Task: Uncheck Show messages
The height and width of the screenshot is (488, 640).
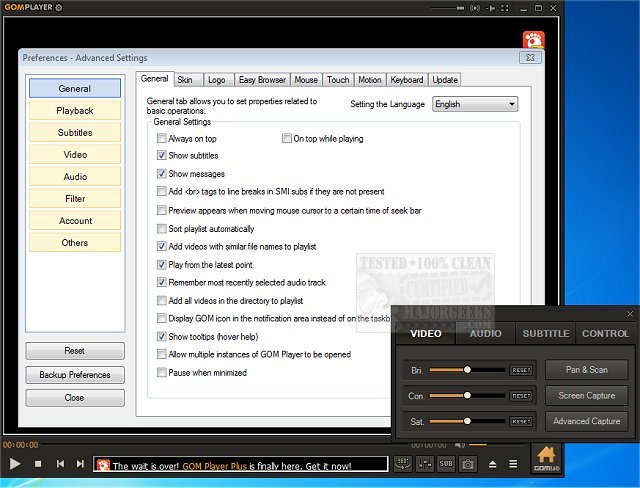Action: [162, 173]
